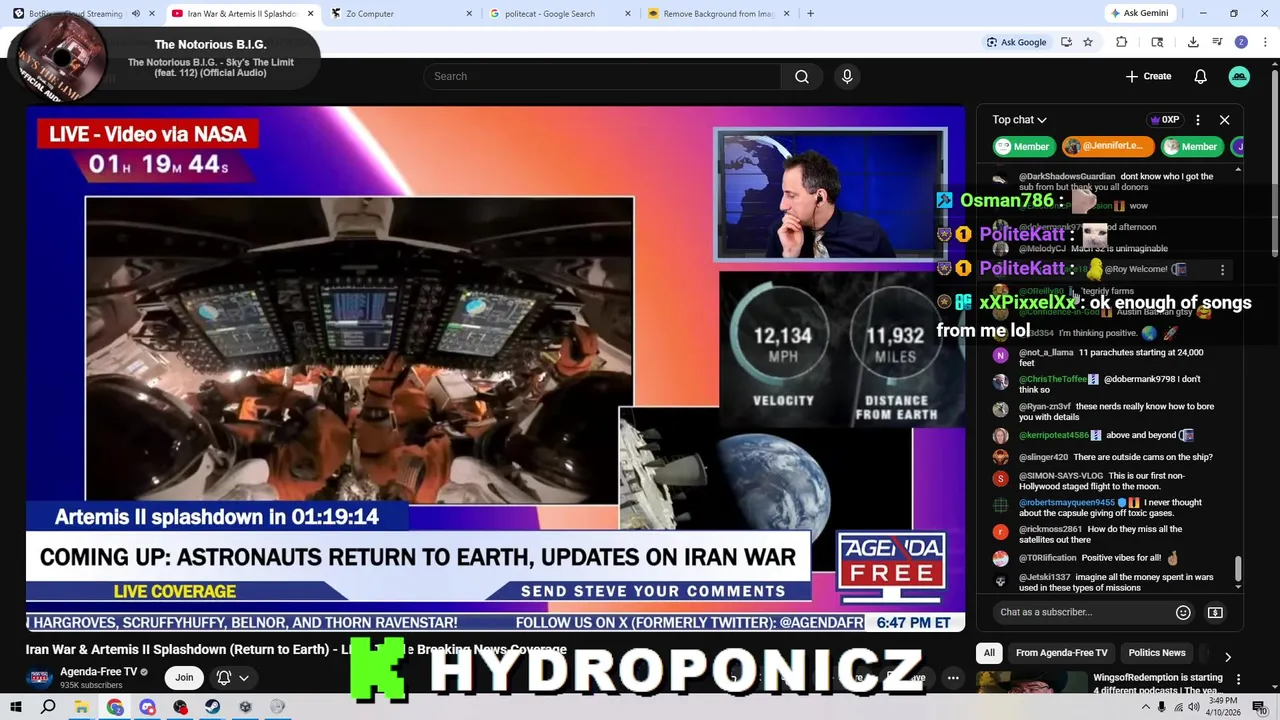1280x720 pixels.
Task: Toggle microphone icon in system tray
Action: (1161, 707)
